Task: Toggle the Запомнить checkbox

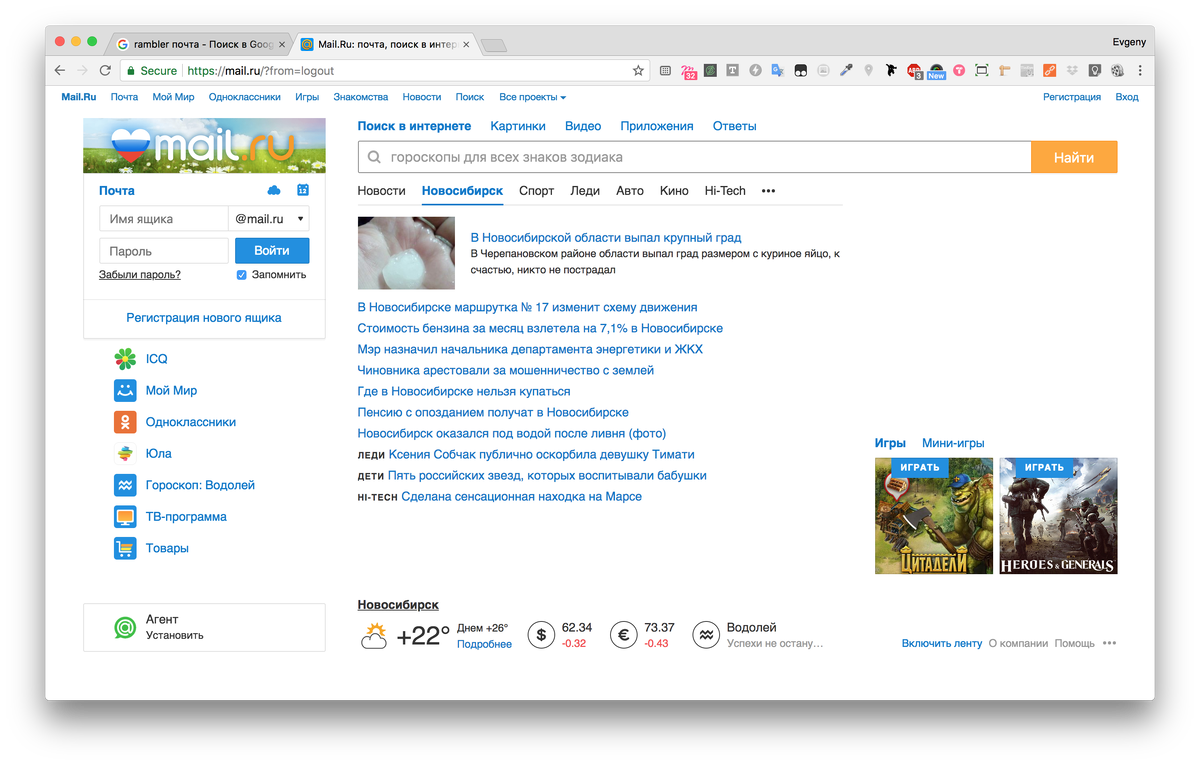Action: tap(241, 274)
